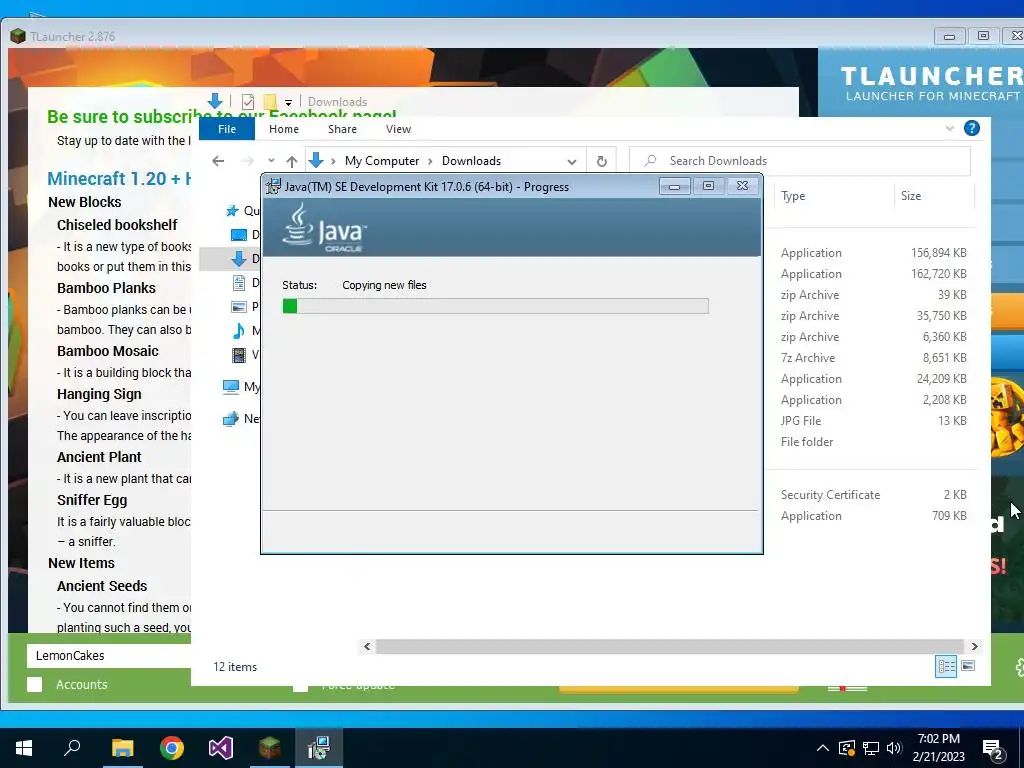The height and width of the screenshot is (768, 1024).
Task: Expand the chevron between My Computer and Downloads
Action: 430,161
